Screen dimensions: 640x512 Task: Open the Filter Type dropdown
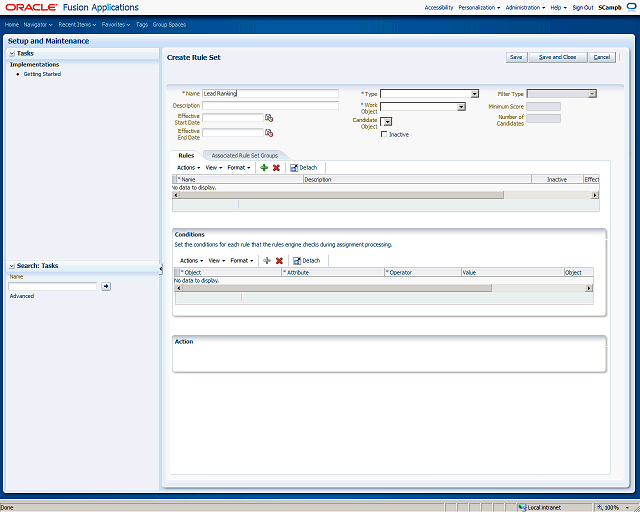click(x=592, y=94)
